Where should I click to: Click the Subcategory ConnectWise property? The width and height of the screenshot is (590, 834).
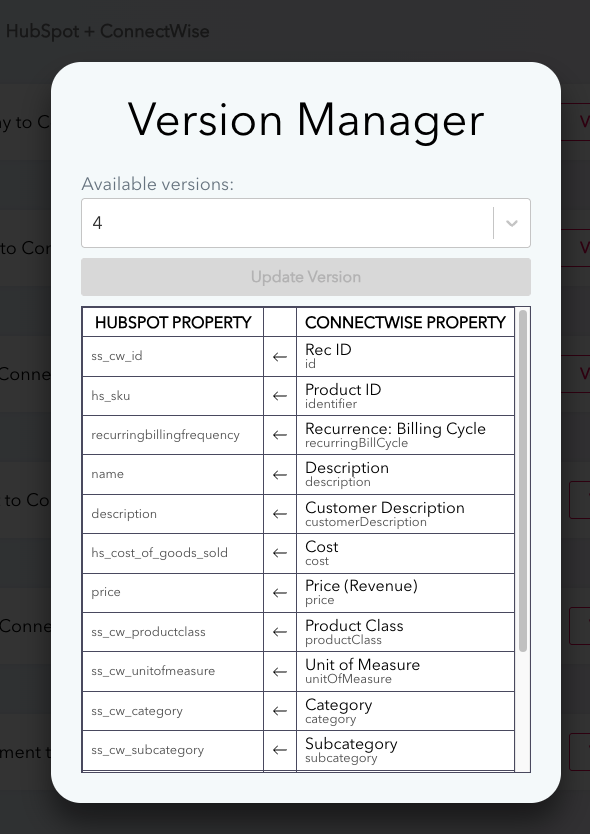(405, 750)
